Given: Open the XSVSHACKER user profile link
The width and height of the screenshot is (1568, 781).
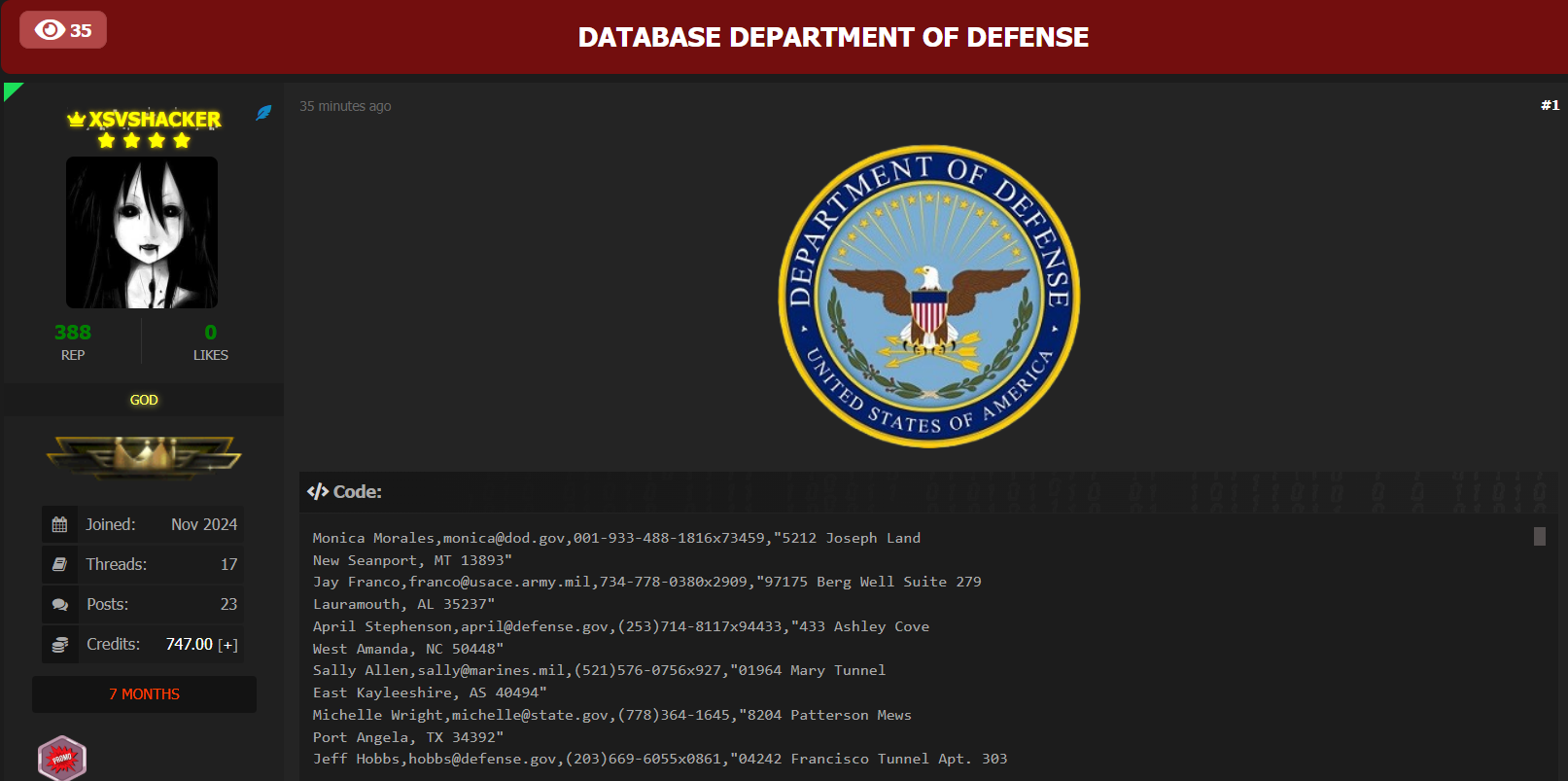Looking at the screenshot, I should [155, 120].
